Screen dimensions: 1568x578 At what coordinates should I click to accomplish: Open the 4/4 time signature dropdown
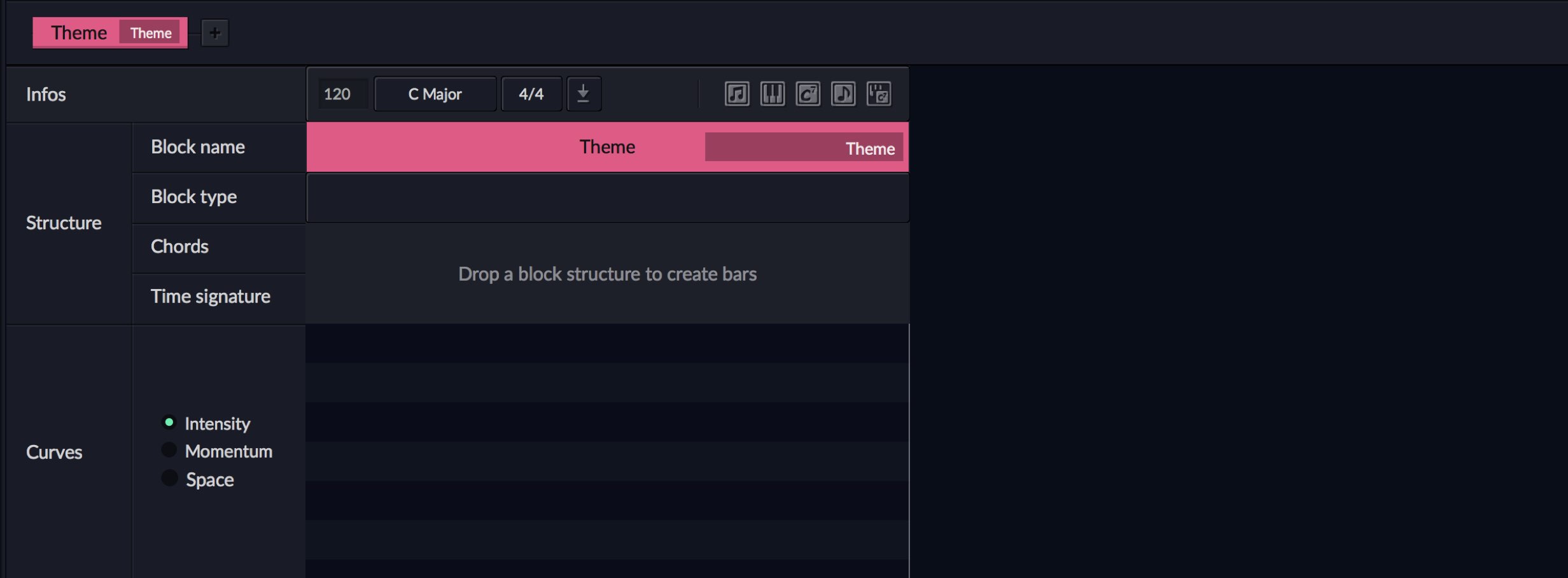click(x=531, y=94)
